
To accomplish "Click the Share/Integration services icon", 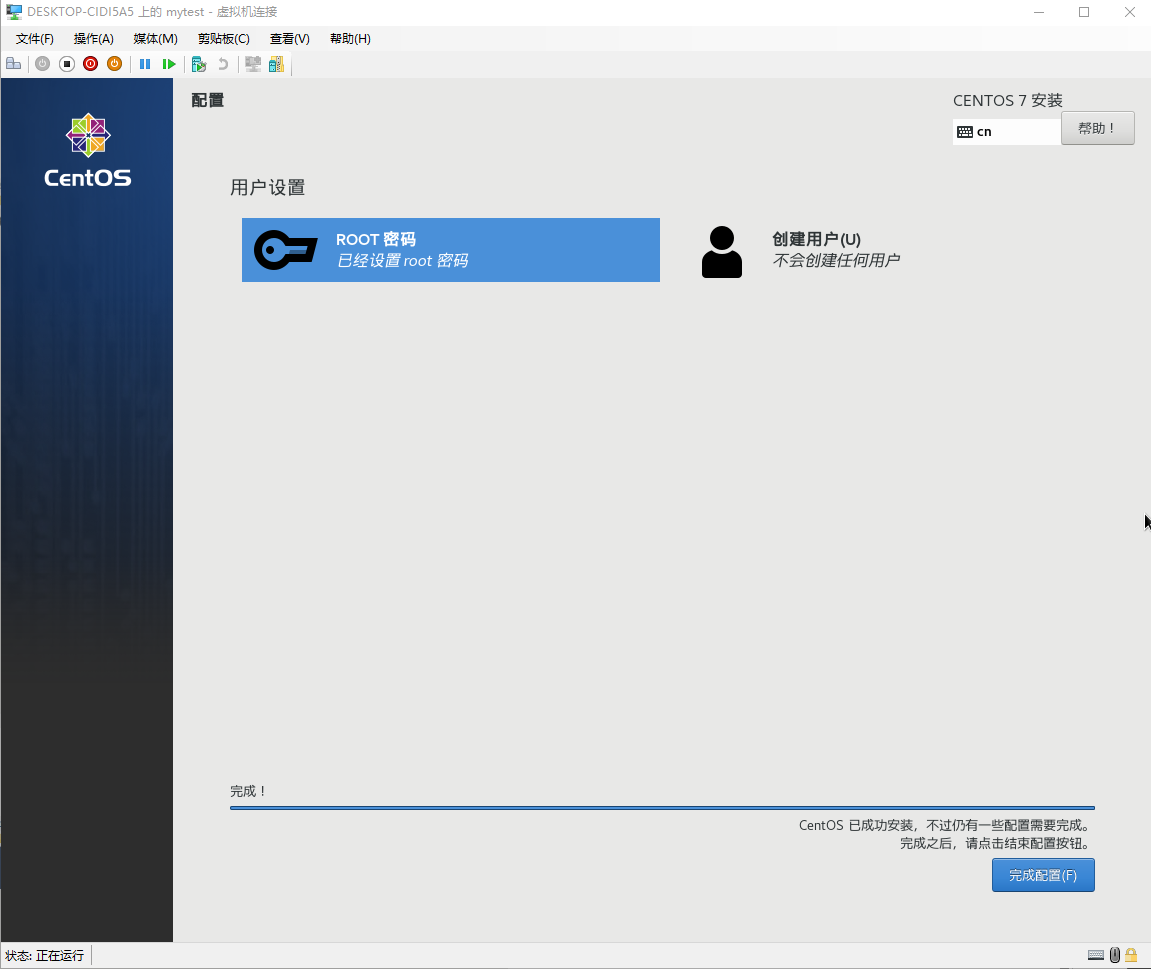I will pyautogui.click(x=276, y=64).
